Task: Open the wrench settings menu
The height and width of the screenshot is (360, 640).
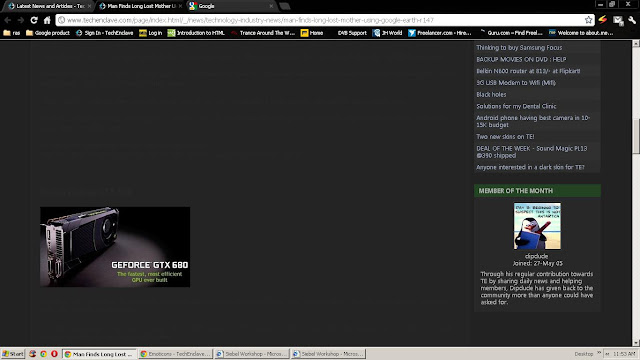Action: 632,20
